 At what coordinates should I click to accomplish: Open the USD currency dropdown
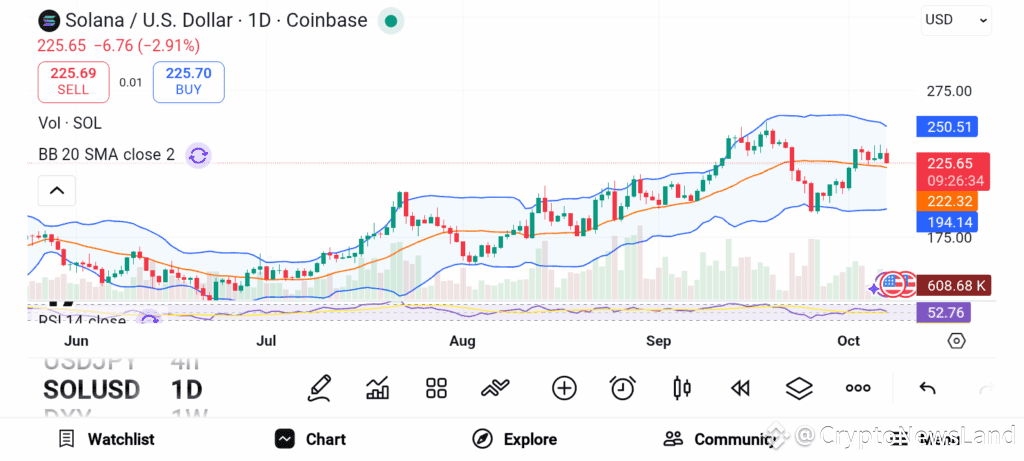[956, 19]
